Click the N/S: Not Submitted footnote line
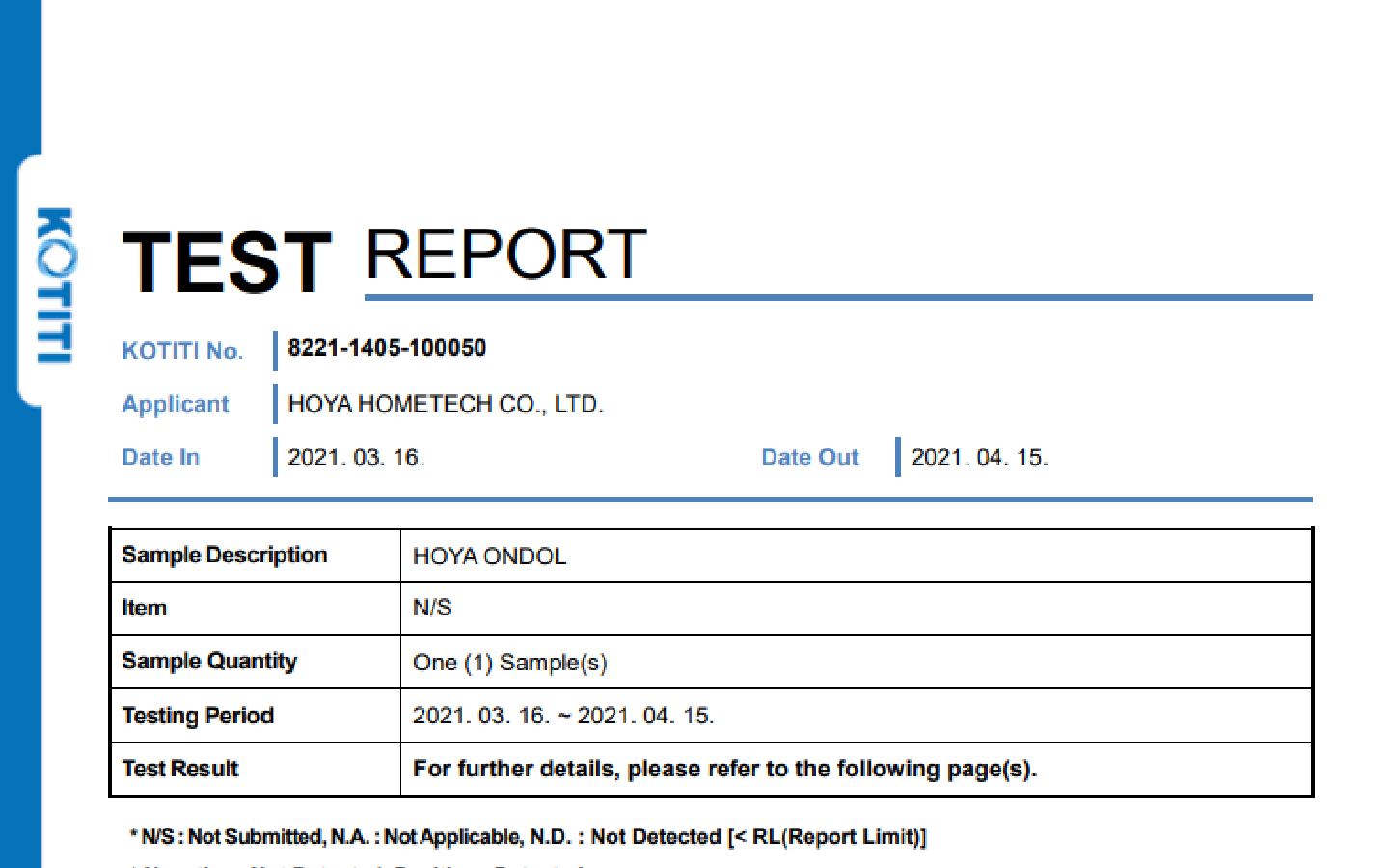Image resolution: width=1389 pixels, height=868 pixels. click(529, 837)
